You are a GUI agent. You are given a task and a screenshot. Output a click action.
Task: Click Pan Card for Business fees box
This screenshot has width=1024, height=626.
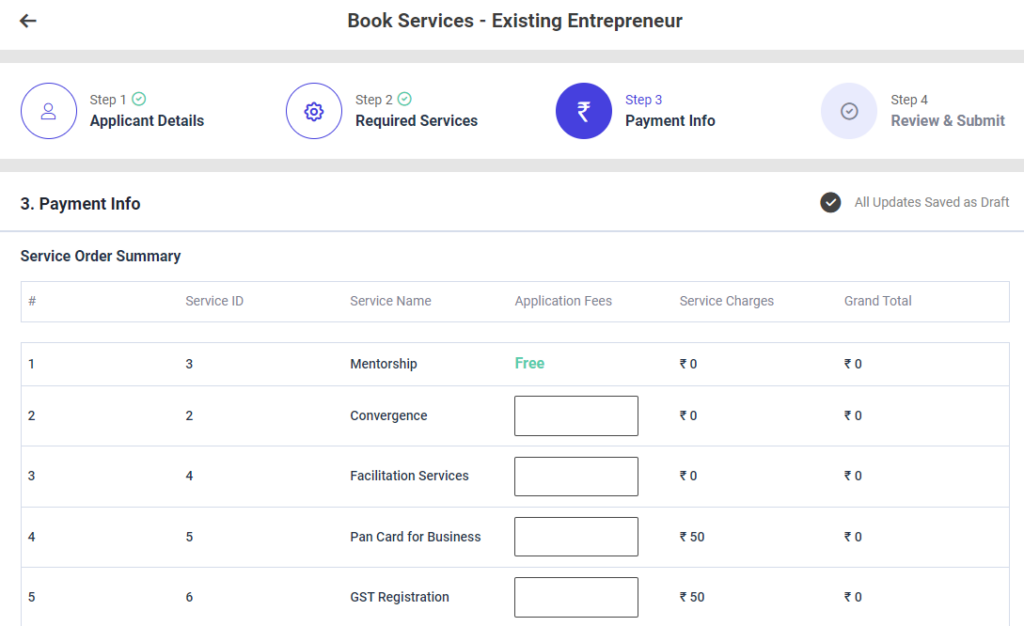(x=576, y=537)
